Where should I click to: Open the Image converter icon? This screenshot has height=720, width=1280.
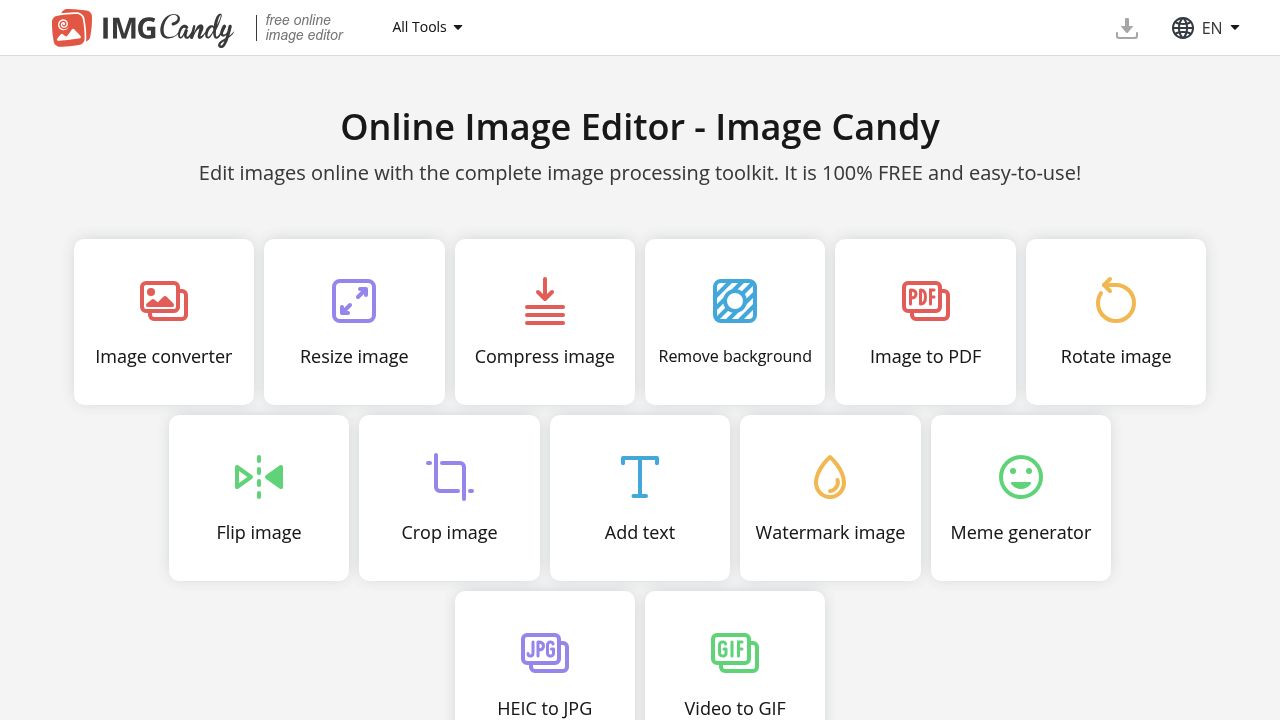pyautogui.click(x=164, y=301)
